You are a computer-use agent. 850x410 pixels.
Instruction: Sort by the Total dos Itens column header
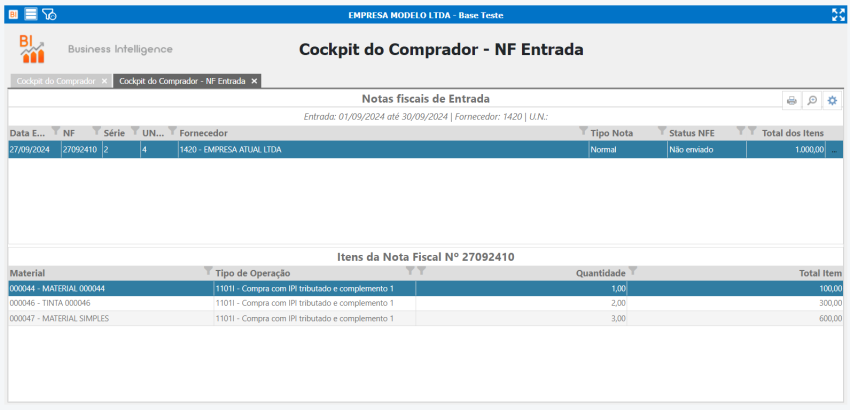point(793,133)
